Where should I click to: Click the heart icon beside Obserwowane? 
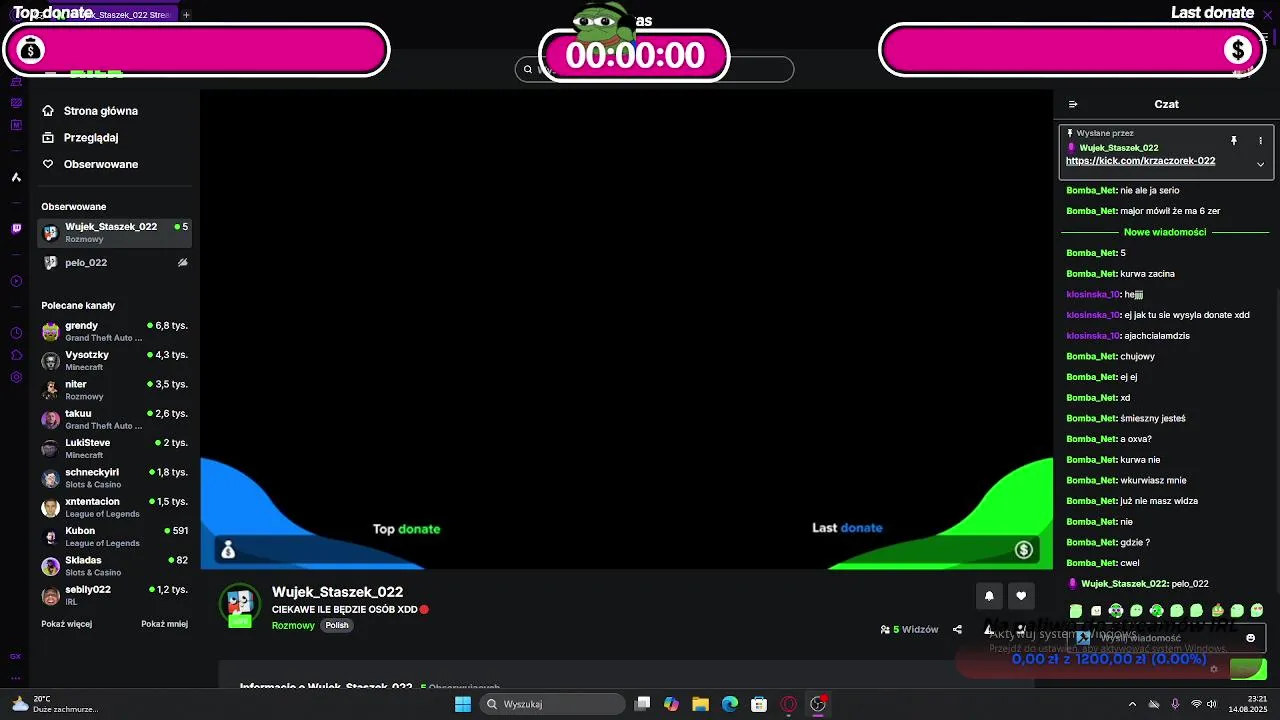coord(48,164)
